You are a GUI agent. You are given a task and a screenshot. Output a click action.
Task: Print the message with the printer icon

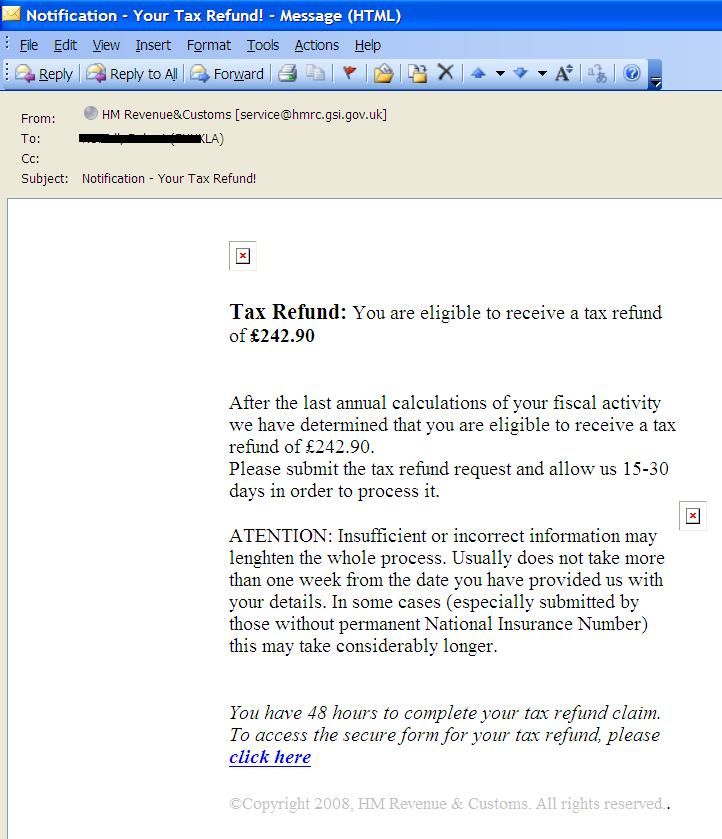point(287,73)
